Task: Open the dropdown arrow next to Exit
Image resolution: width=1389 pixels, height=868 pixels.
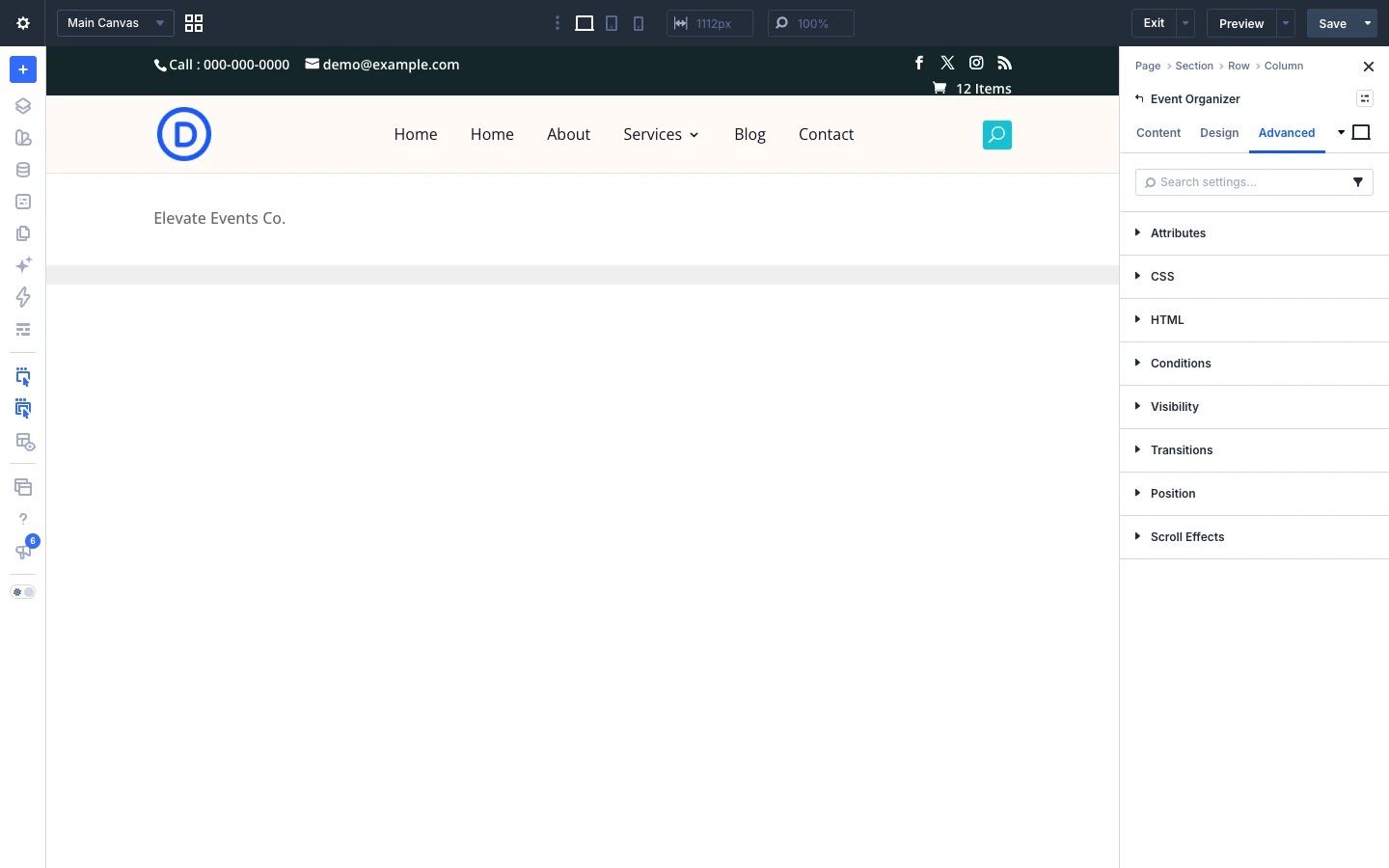Action: (x=1186, y=23)
